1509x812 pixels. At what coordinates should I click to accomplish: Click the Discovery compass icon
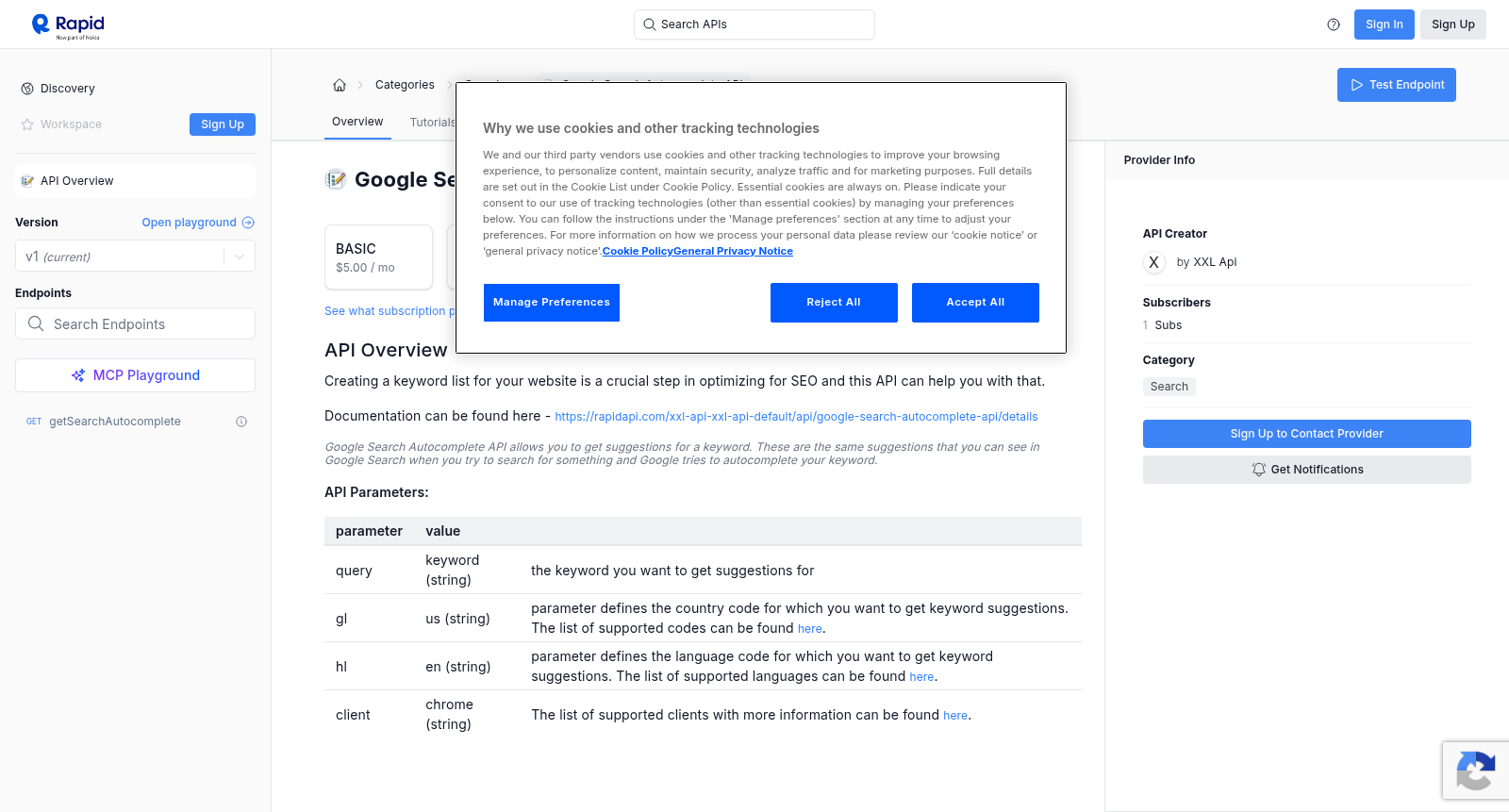coord(27,89)
